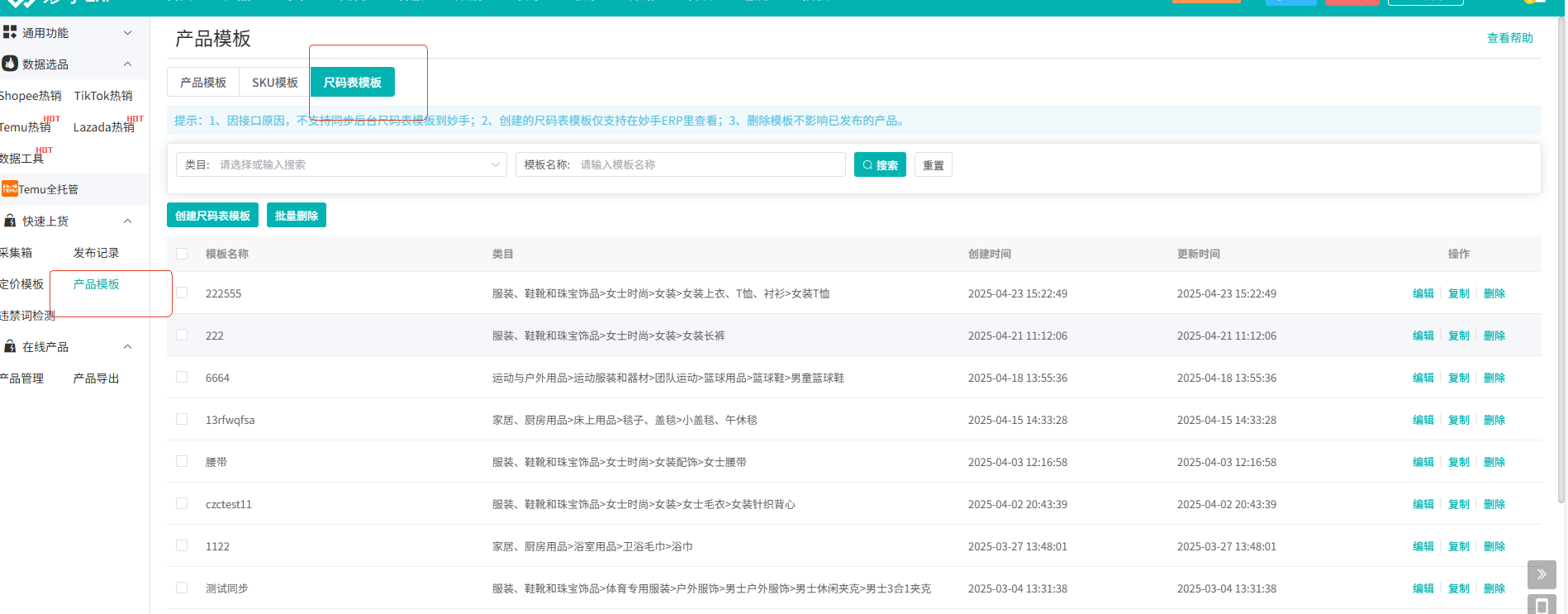Click the magnifier icon in the 搜索 button
Screen dimensions: 1568x614
tap(867, 165)
